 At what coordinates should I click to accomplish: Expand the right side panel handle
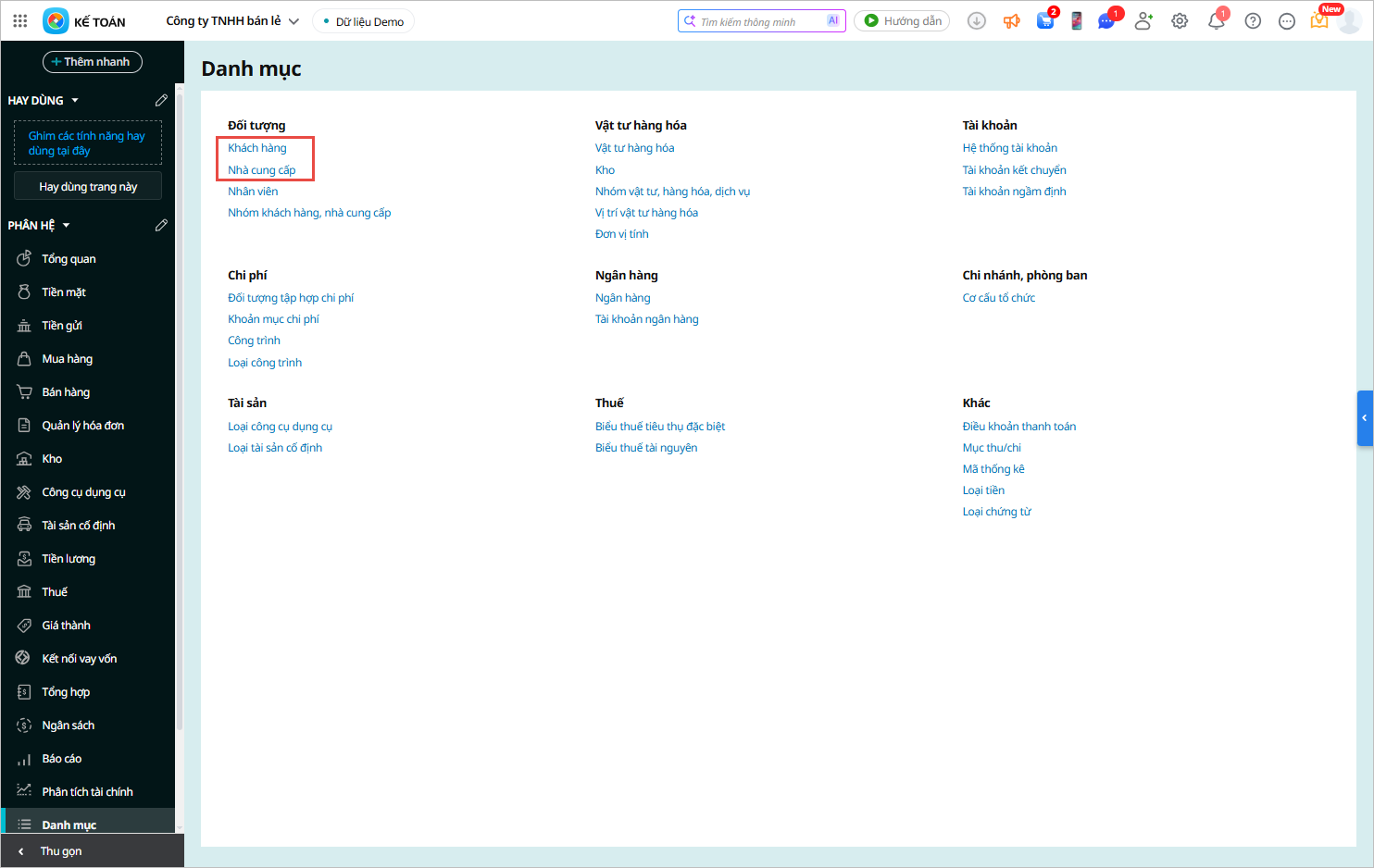point(1365,418)
